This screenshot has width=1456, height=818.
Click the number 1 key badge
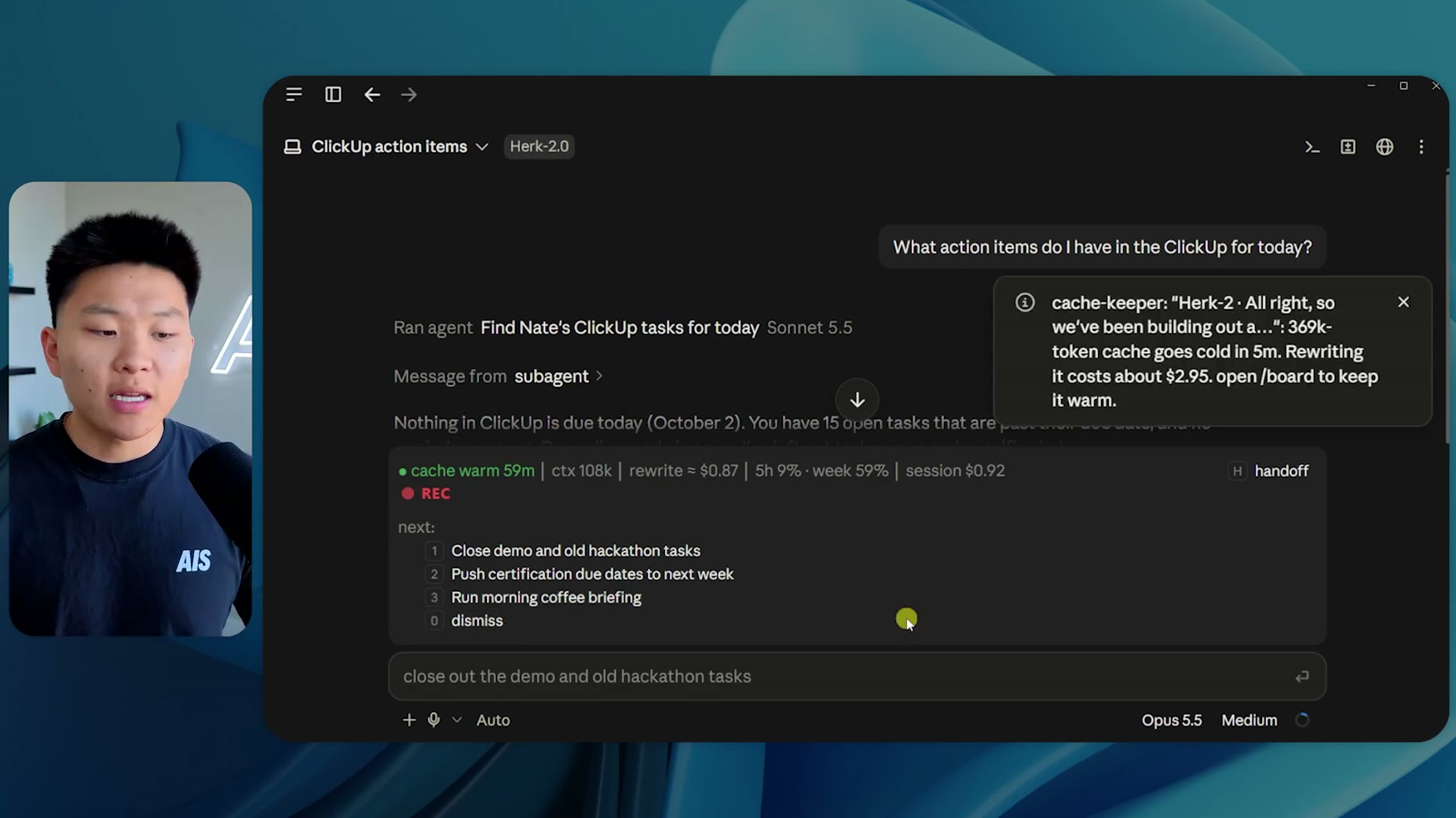(434, 551)
